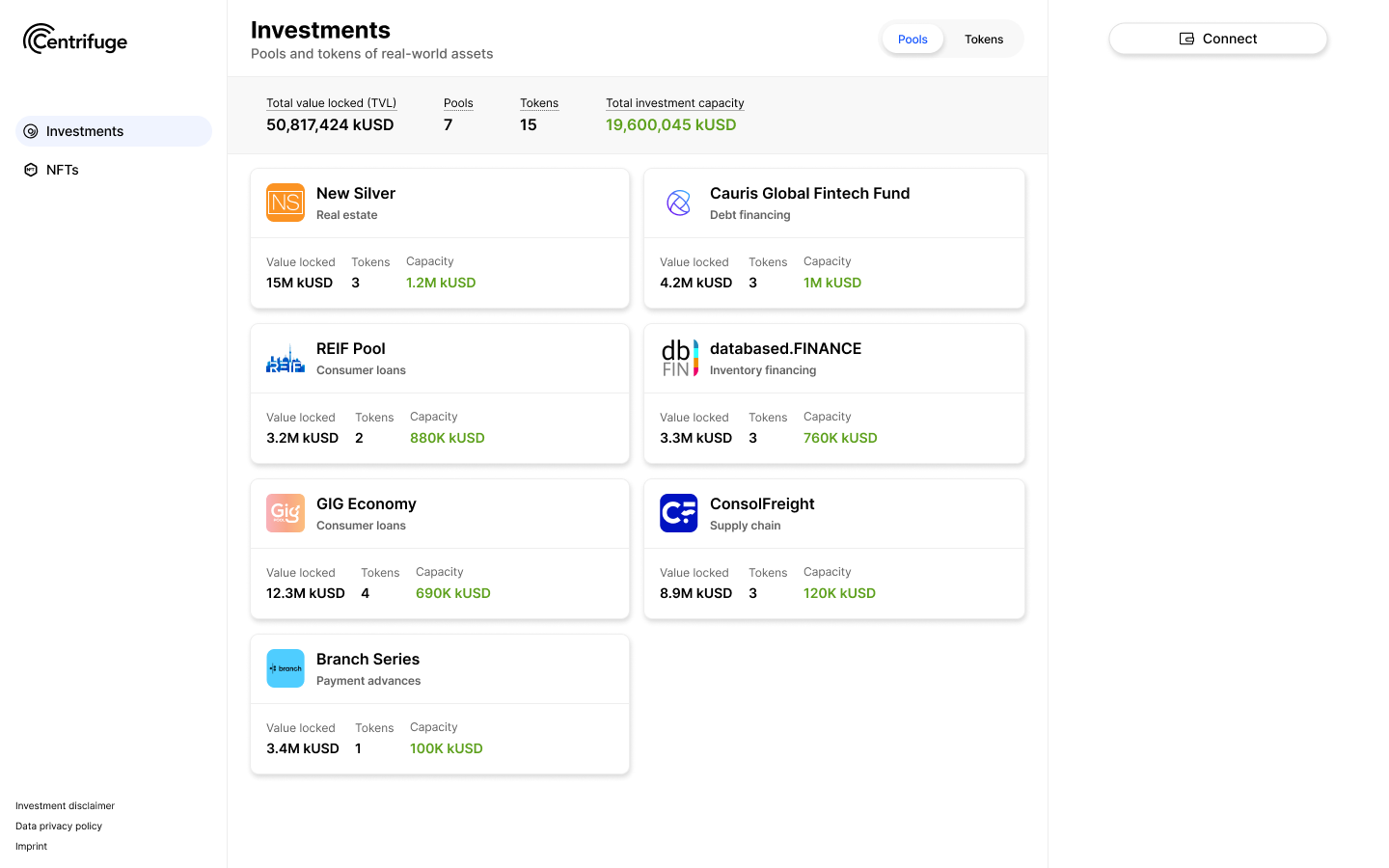Viewport: 1389px width, 868px height.
Task: Click ConsolFreight's 8.9M kUSD value locked
Action: (695, 593)
